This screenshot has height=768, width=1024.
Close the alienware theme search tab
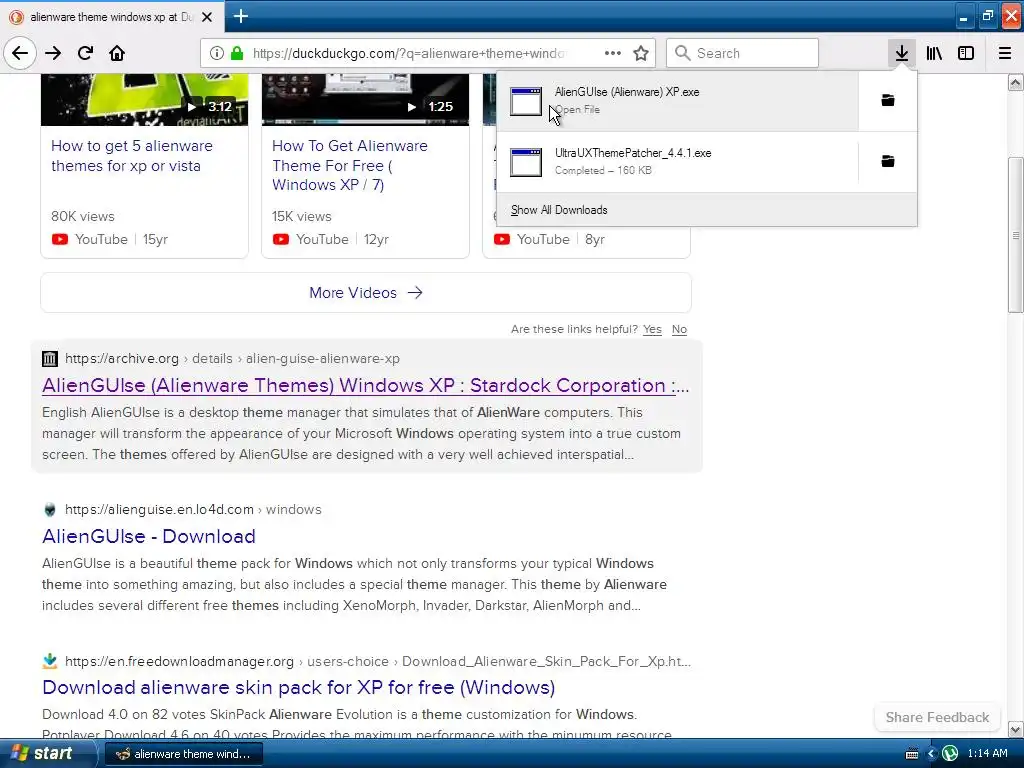[206, 17]
